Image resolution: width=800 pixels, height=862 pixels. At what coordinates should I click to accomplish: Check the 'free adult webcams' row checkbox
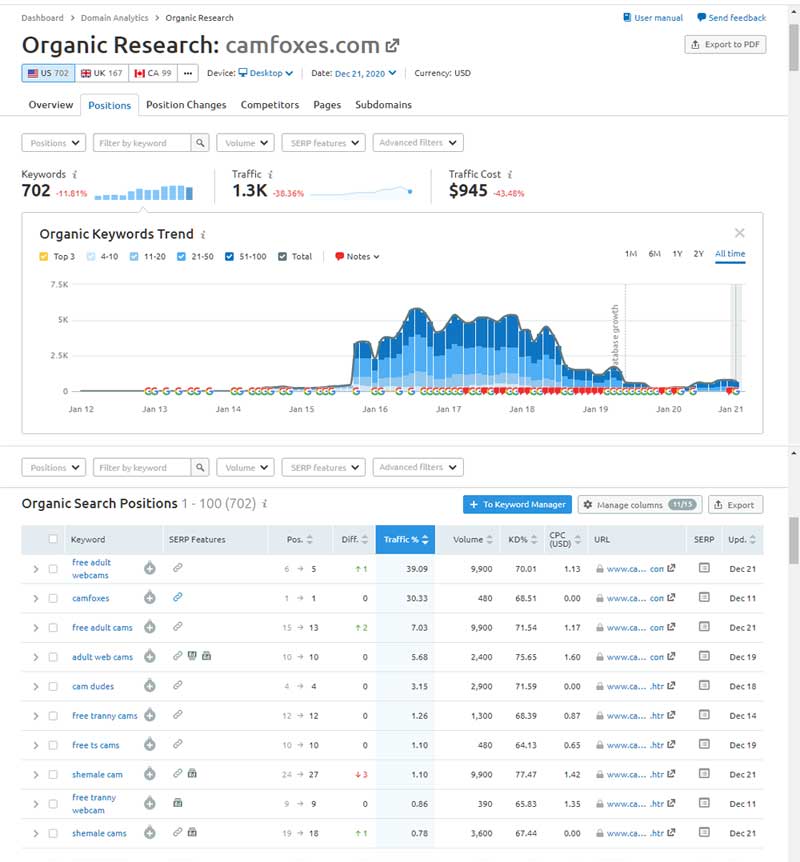click(x=53, y=569)
